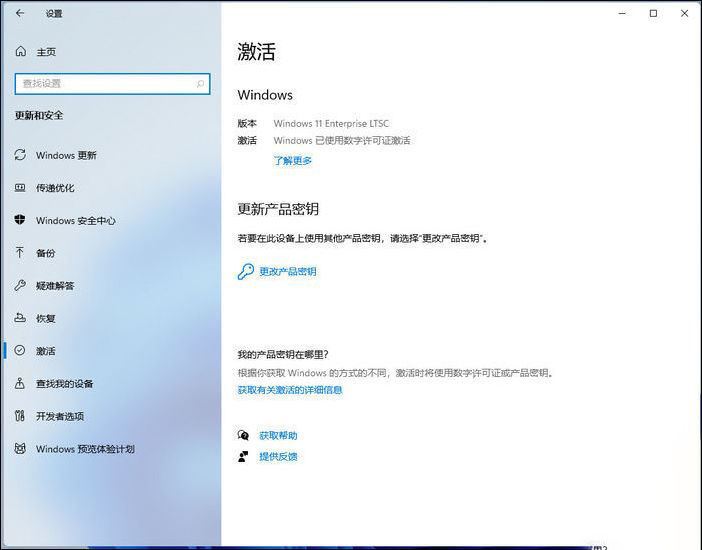Click the 更新产品密钥 heading
702x550 pixels.
coord(278,209)
